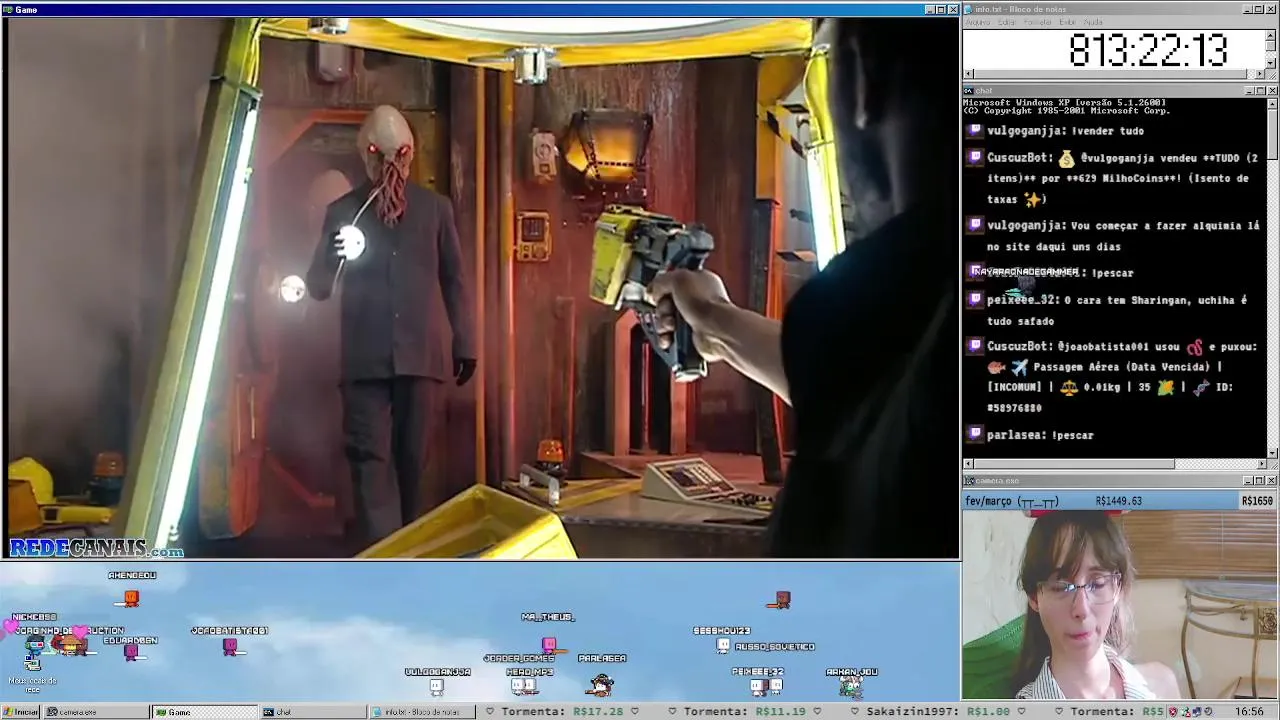The image size is (1280, 720).
Task: Click the chat horizontal scrollbar thumb
Action: [1074, 464]
